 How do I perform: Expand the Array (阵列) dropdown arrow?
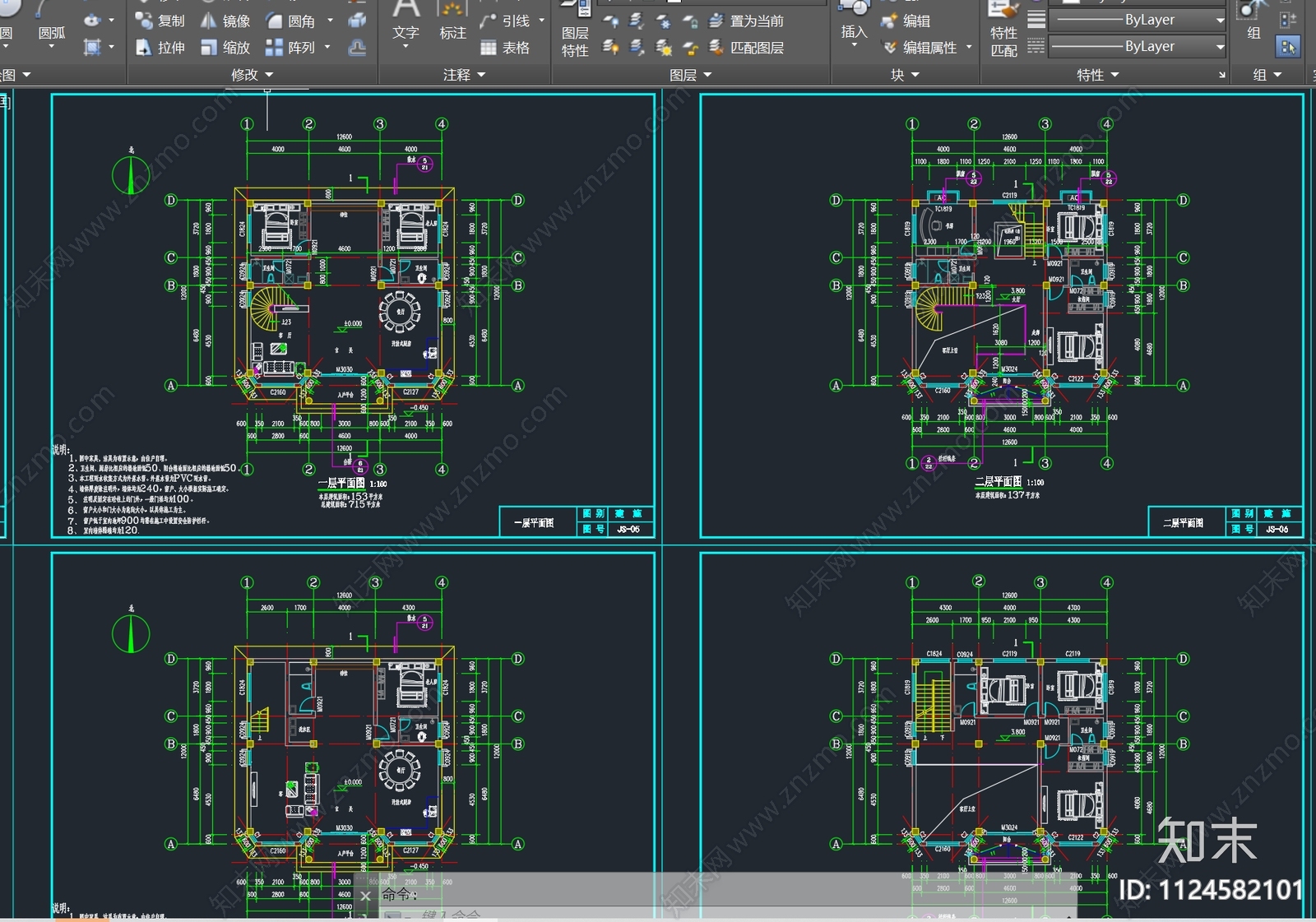[x=327, y=48]
